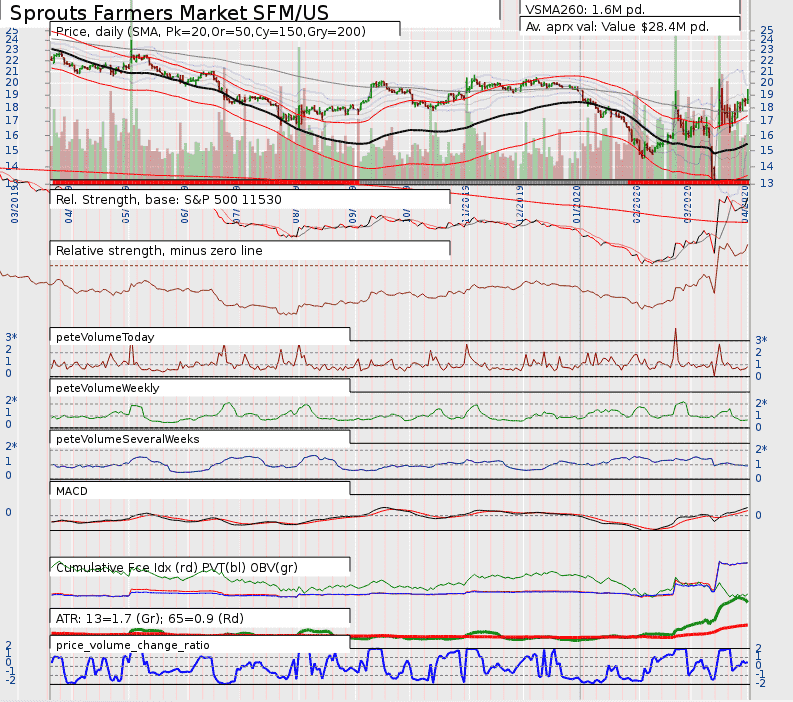Viewport: 793px width, 702px height.
Task: Select the peteVolumeWeekly panel label
Action: [x=108, y=388]
